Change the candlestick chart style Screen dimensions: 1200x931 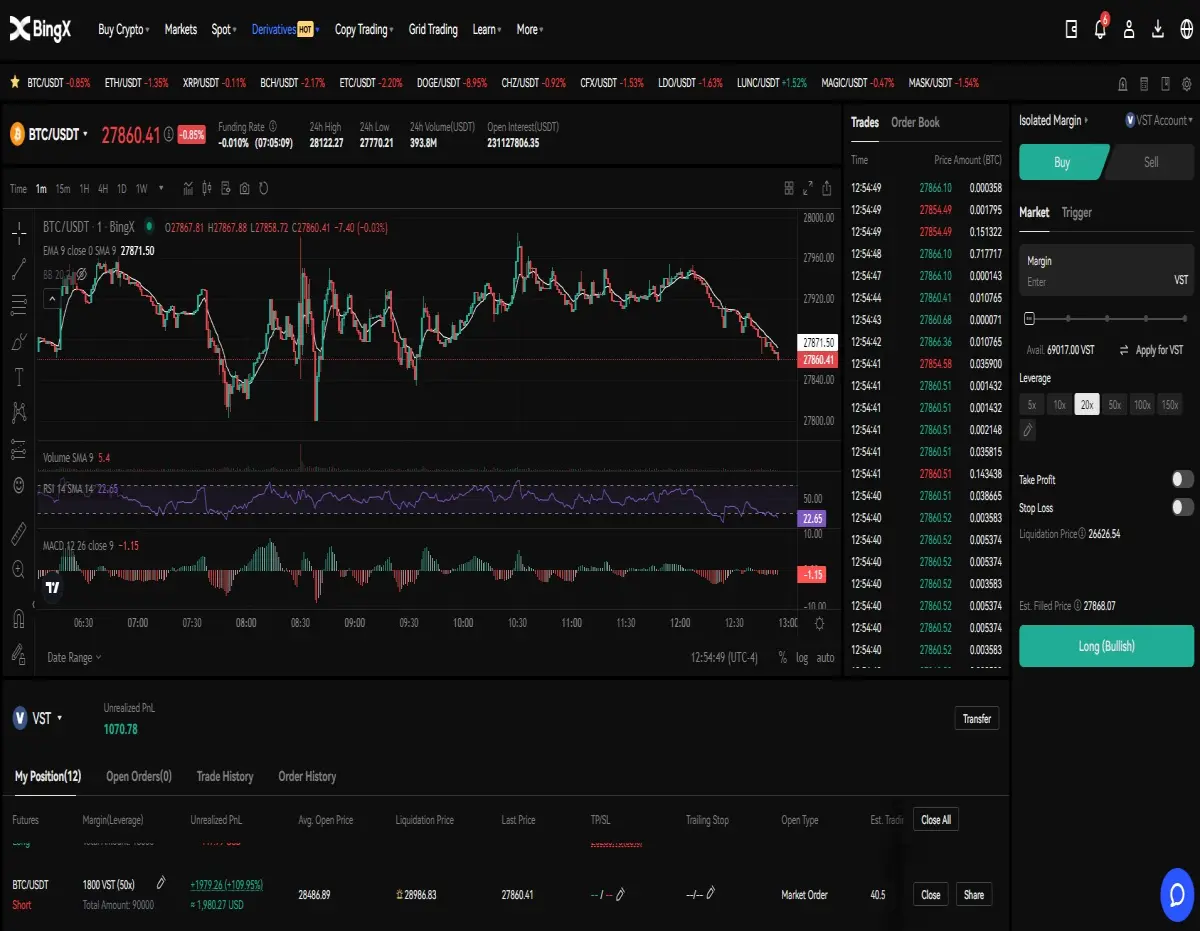click(x=207, y=188)
